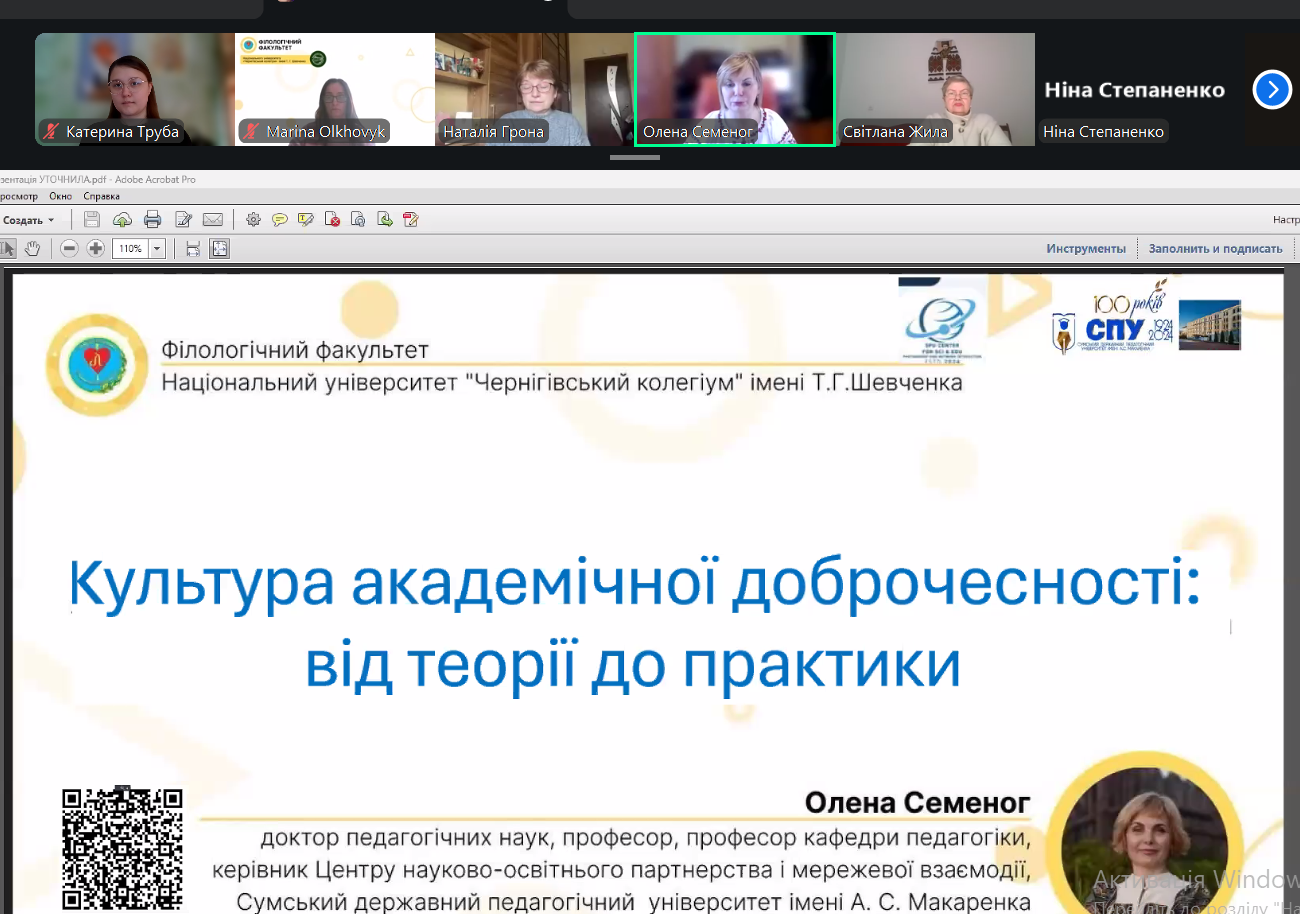This screenshot has width=1300, height=914.
Task: Open the Инструменты panel
Action: (1085, 249)
